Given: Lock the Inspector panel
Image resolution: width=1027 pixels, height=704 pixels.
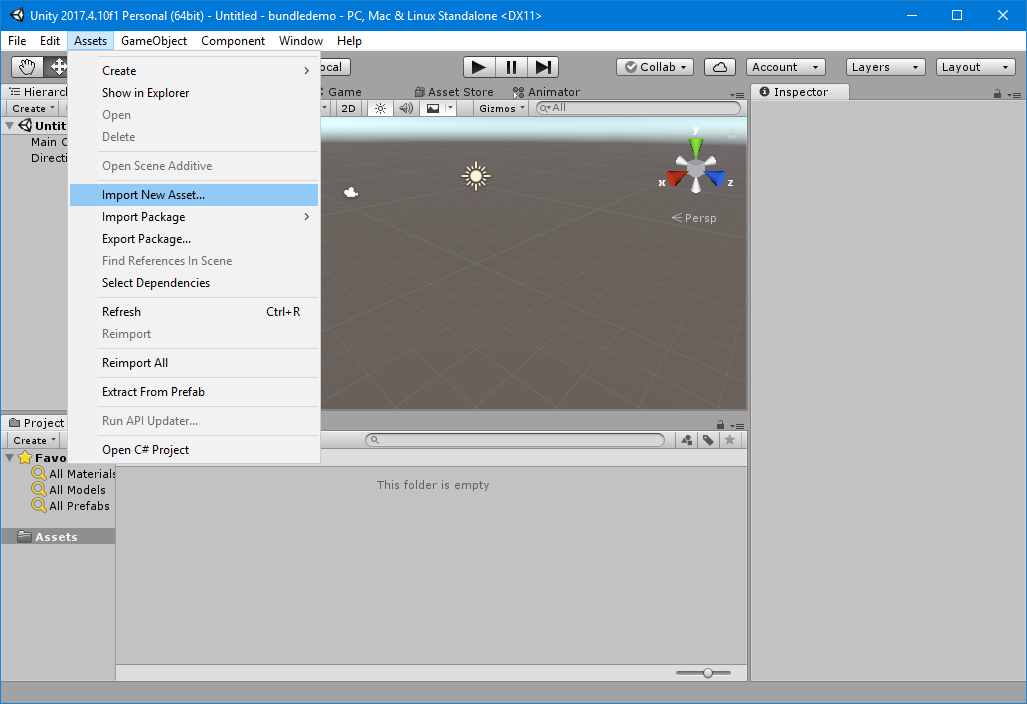Looking at the screenshot, I should pos(997,94).
